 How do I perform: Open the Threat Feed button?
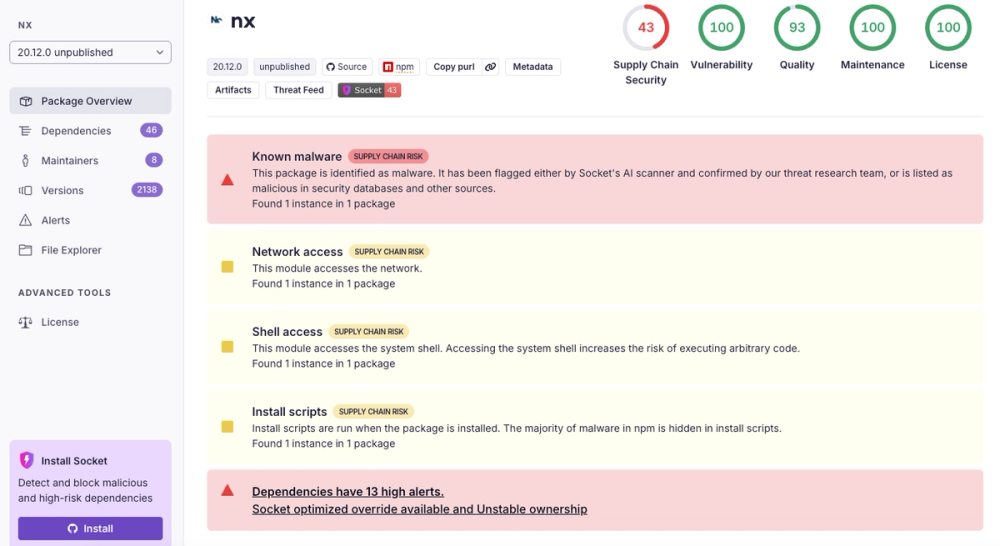pos(298,90)
